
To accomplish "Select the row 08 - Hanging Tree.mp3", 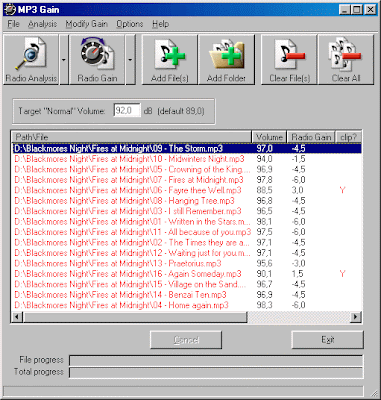I will coord(187,201).
